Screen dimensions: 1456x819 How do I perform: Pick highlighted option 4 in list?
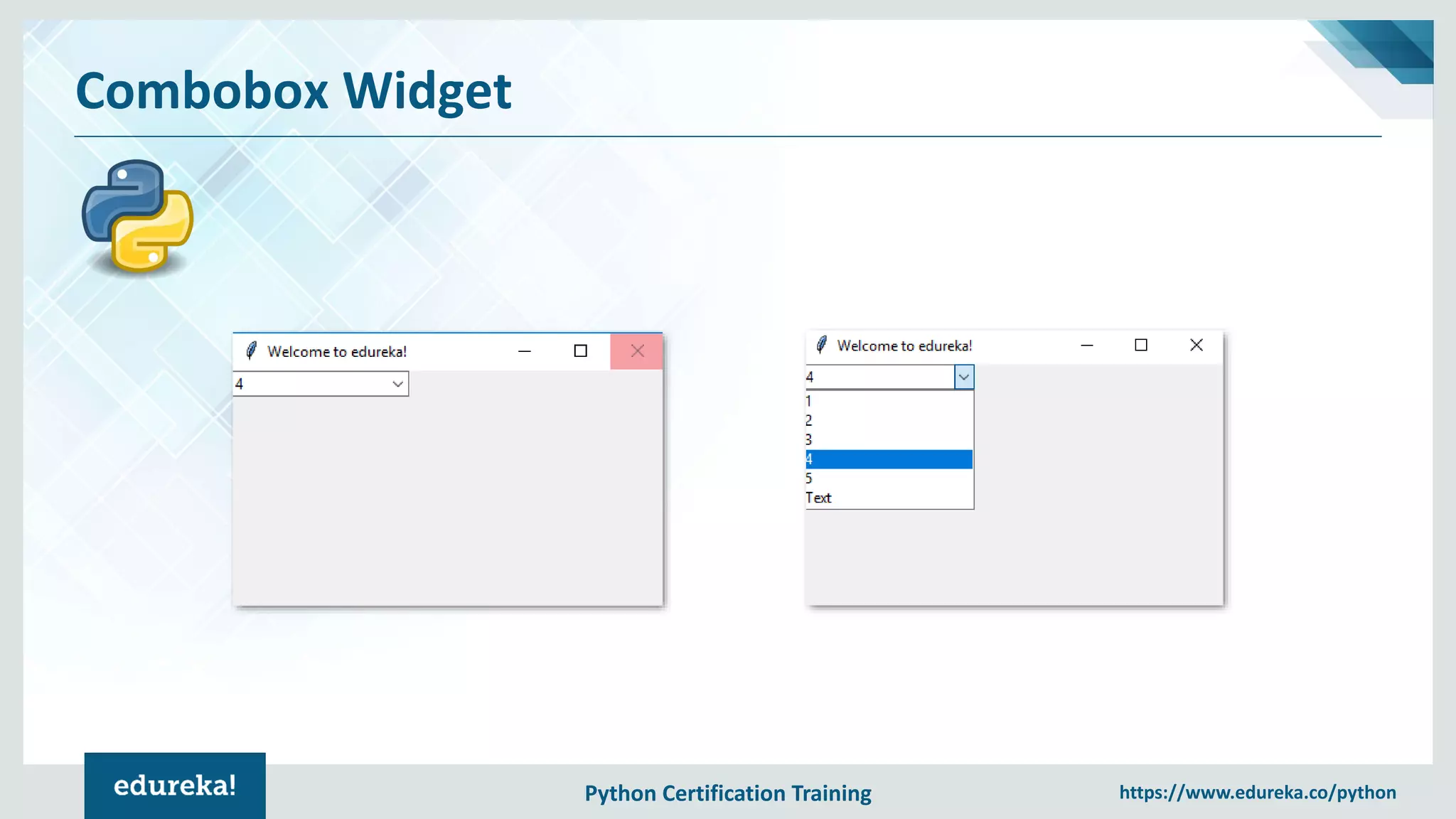[889, 459]
